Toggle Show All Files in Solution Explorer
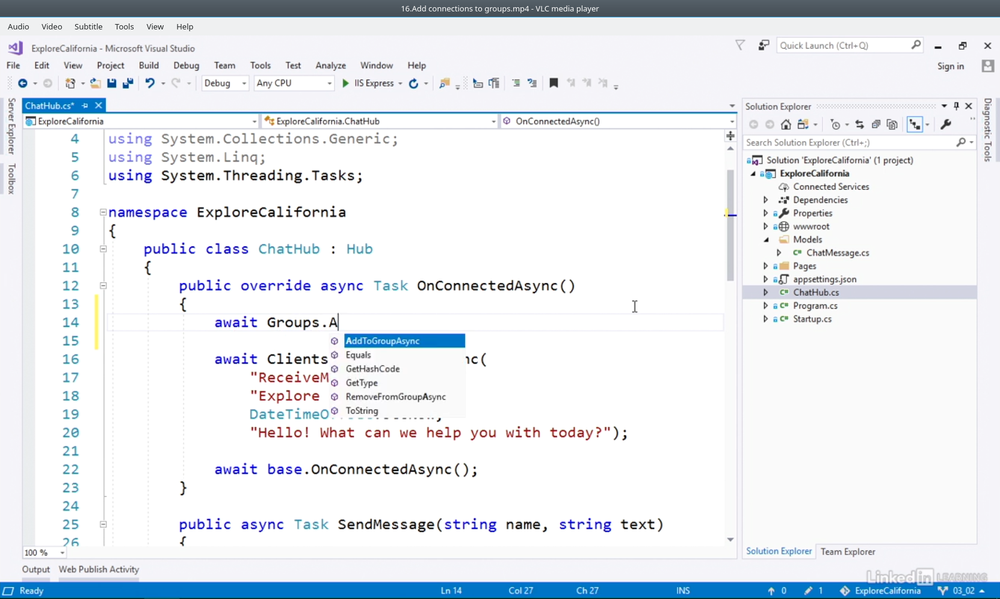1000x599 pixels. [892, 125]
